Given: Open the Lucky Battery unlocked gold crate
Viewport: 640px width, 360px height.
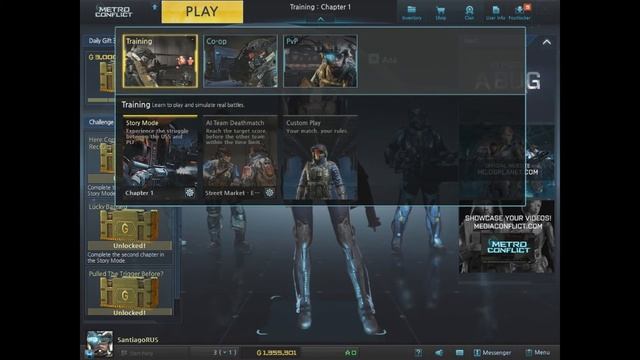Looking at the screenshot, I should (x=129, y=229).
